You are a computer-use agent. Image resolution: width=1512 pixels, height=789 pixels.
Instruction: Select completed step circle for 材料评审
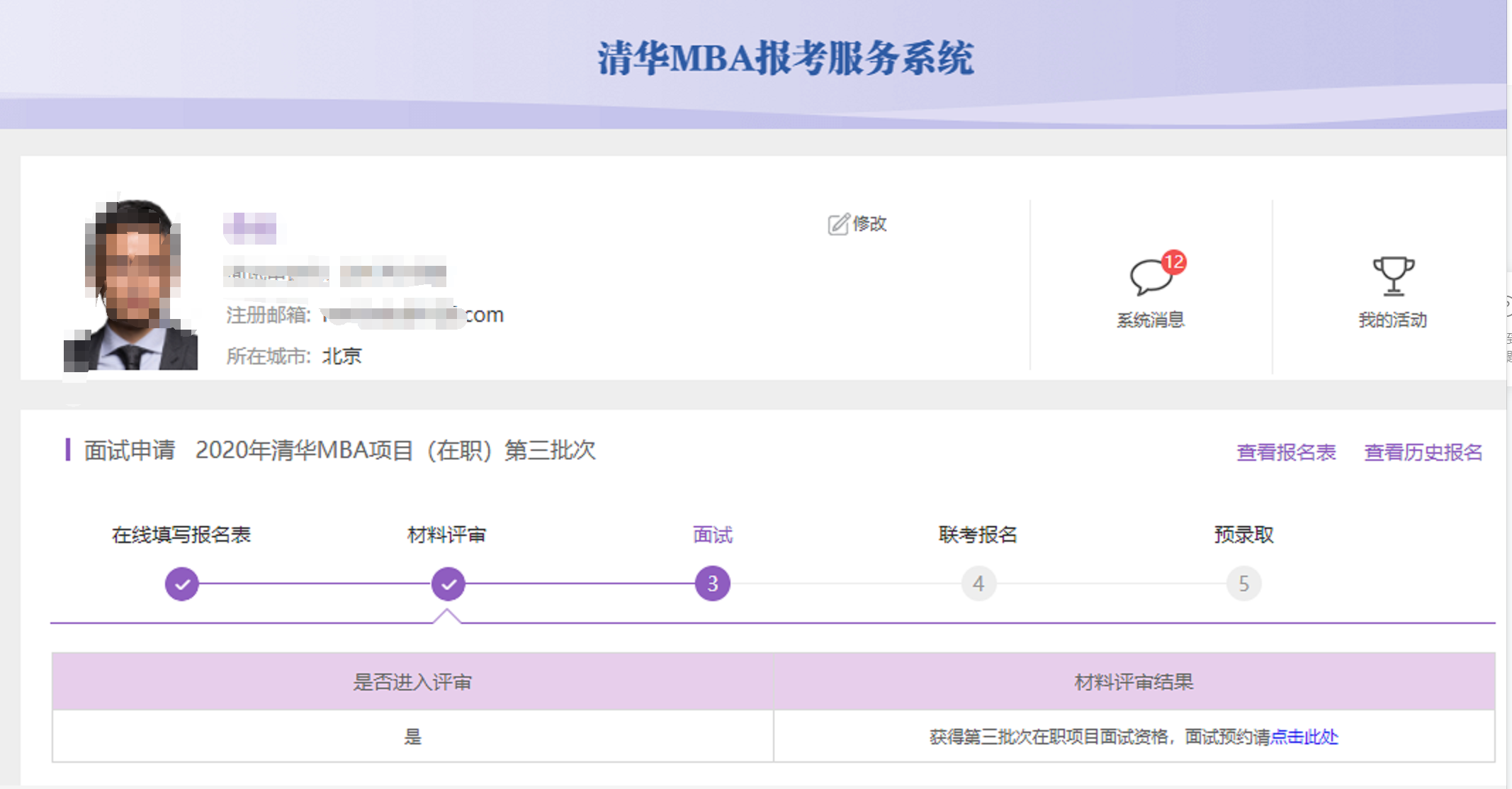448,584
